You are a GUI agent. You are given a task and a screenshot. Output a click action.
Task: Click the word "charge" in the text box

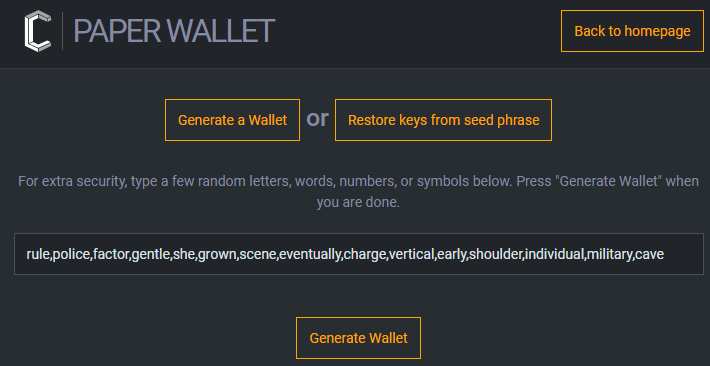(x=365, y=255)
